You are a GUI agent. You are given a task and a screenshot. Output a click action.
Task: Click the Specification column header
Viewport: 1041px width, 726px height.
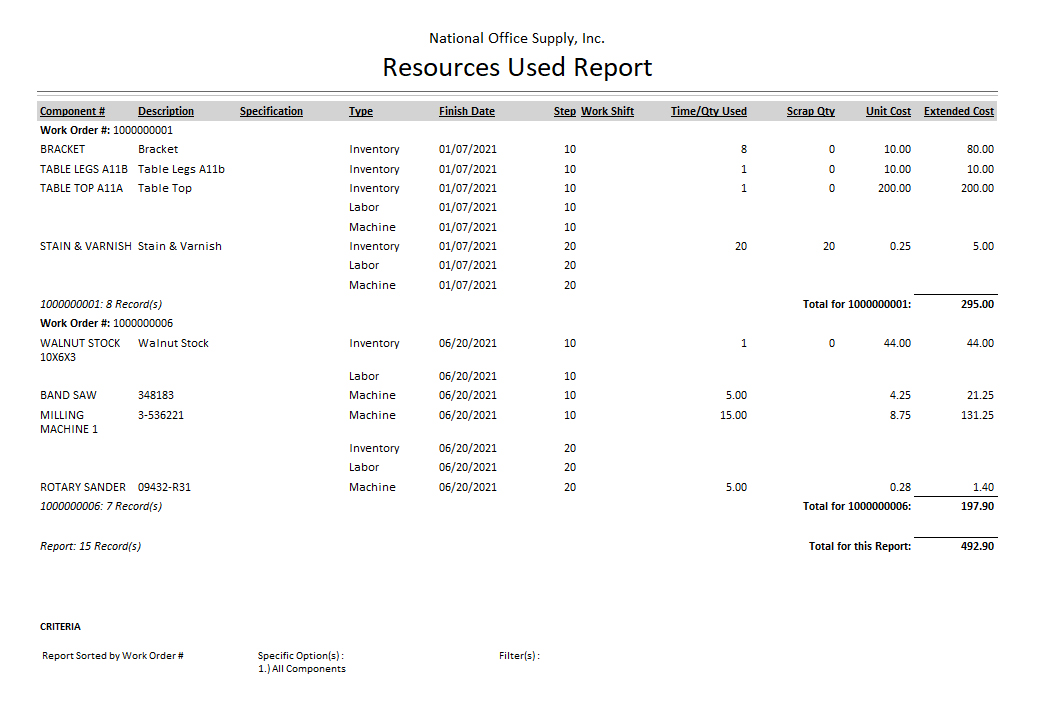[271, 111]
